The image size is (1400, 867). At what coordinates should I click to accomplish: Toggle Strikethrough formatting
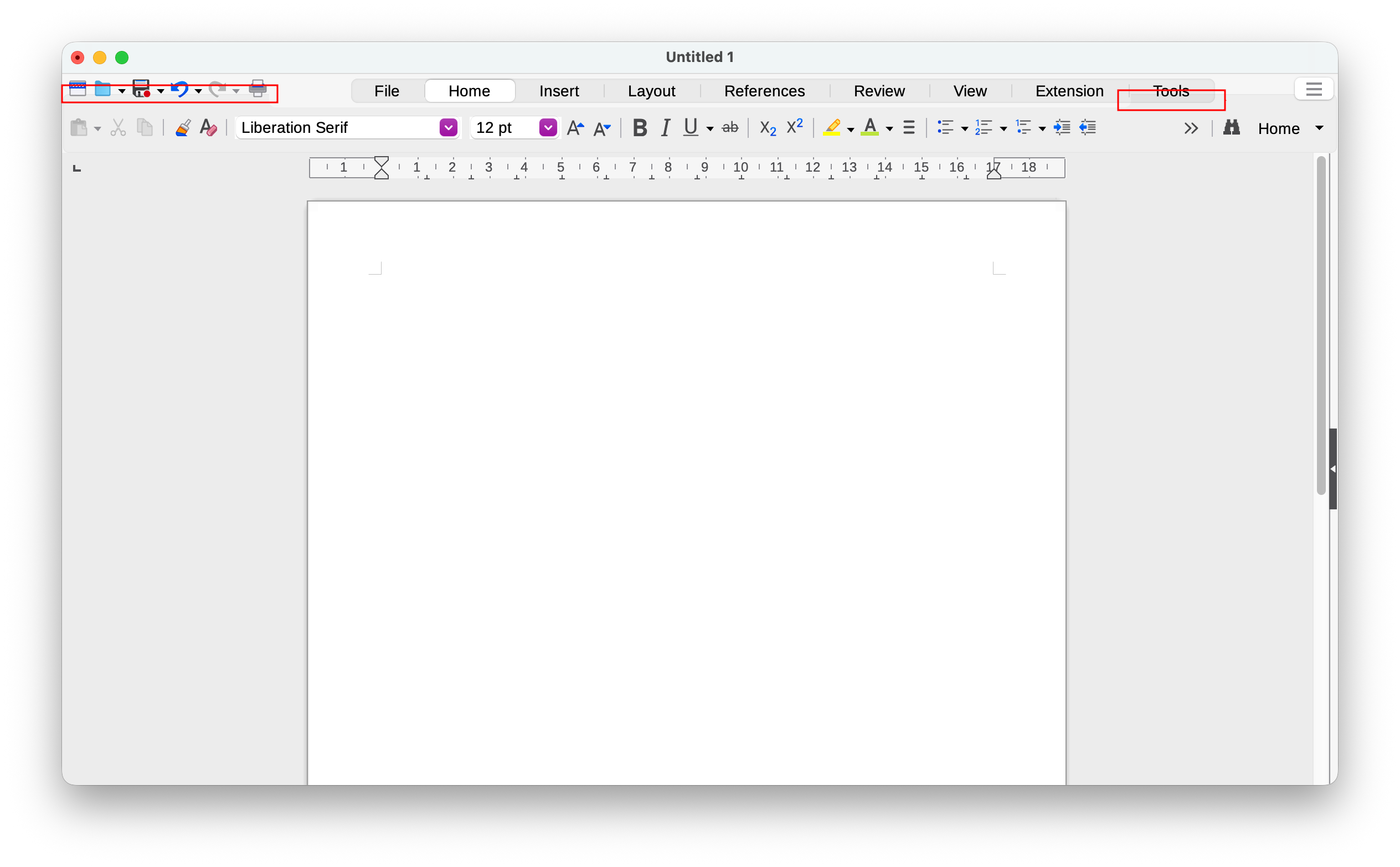[729, 127]
